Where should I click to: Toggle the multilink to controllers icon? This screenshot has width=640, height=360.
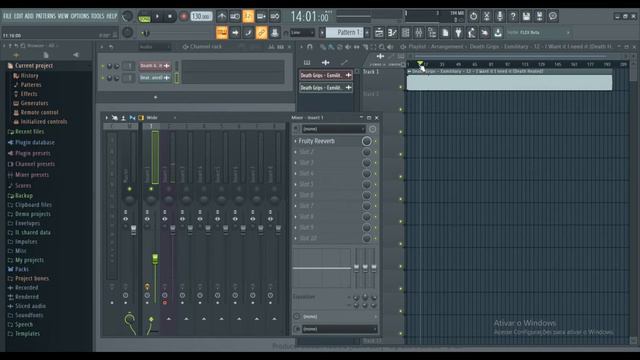click(275, 33)
